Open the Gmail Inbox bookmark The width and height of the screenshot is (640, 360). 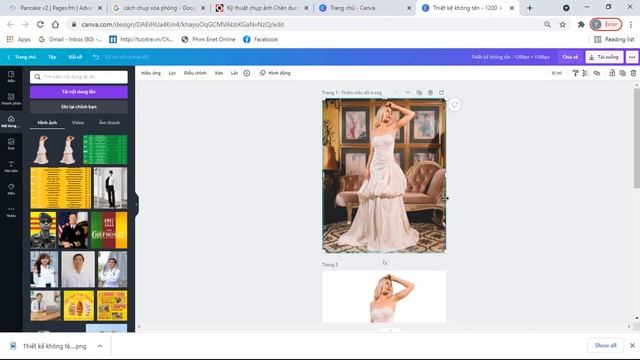[x=70, y=39]
